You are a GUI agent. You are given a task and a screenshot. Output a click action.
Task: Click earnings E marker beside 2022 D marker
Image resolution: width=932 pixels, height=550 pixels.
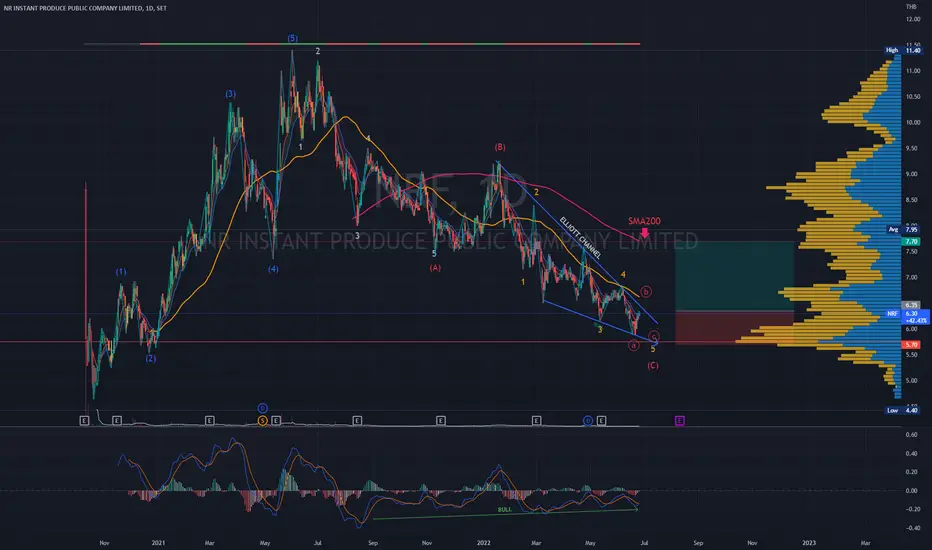(x=602, y=420)
